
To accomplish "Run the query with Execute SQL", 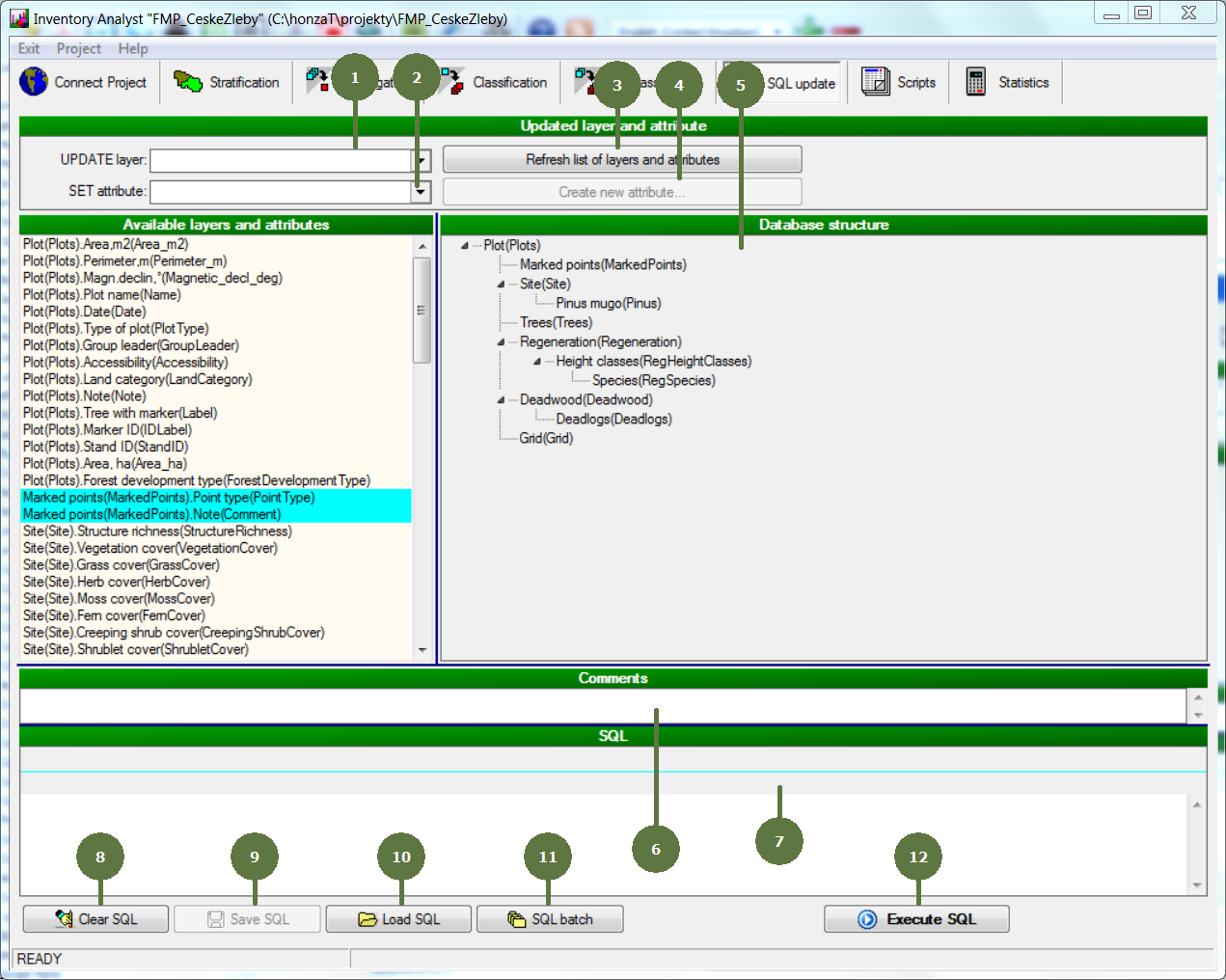I will pos(916,919).
